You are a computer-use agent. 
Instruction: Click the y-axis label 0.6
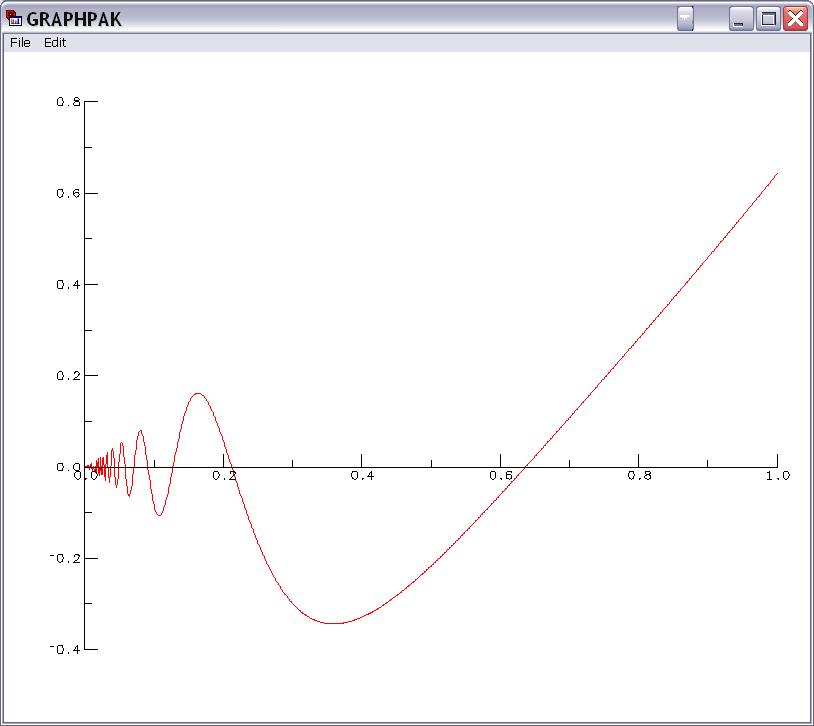(x=69, y=193)
